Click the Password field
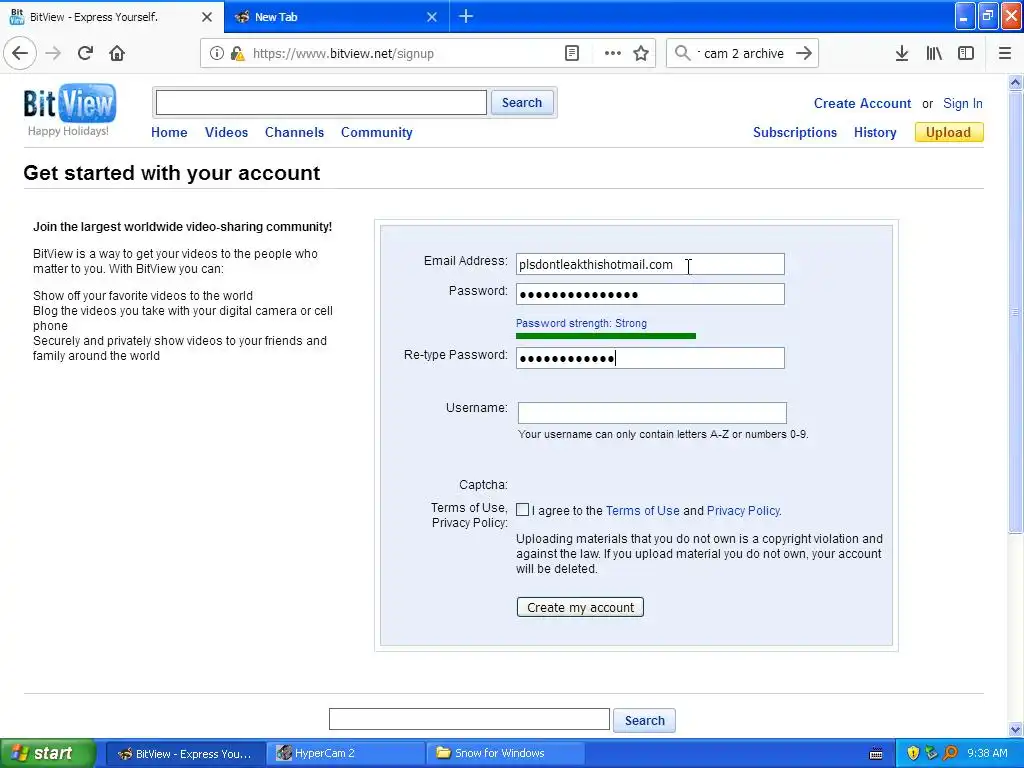This screenshot has width=1024, height=768. point(650,295)
